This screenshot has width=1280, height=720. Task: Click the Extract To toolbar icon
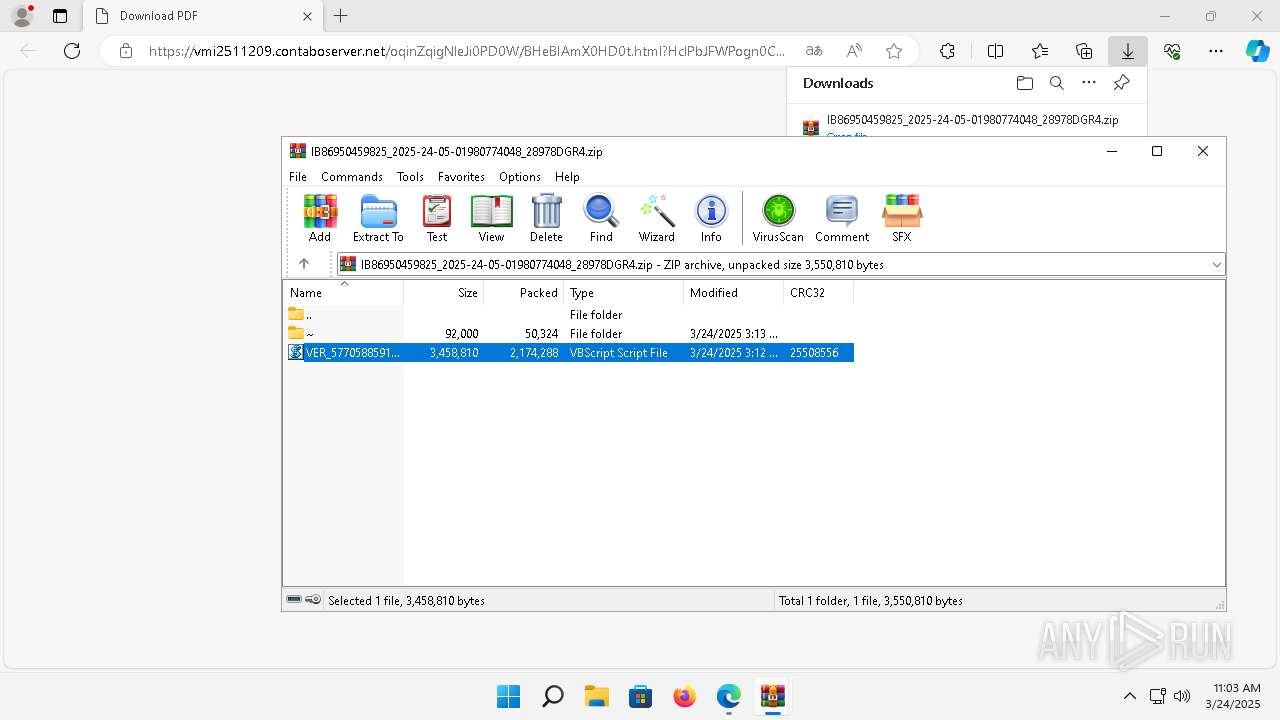point(378,218)
